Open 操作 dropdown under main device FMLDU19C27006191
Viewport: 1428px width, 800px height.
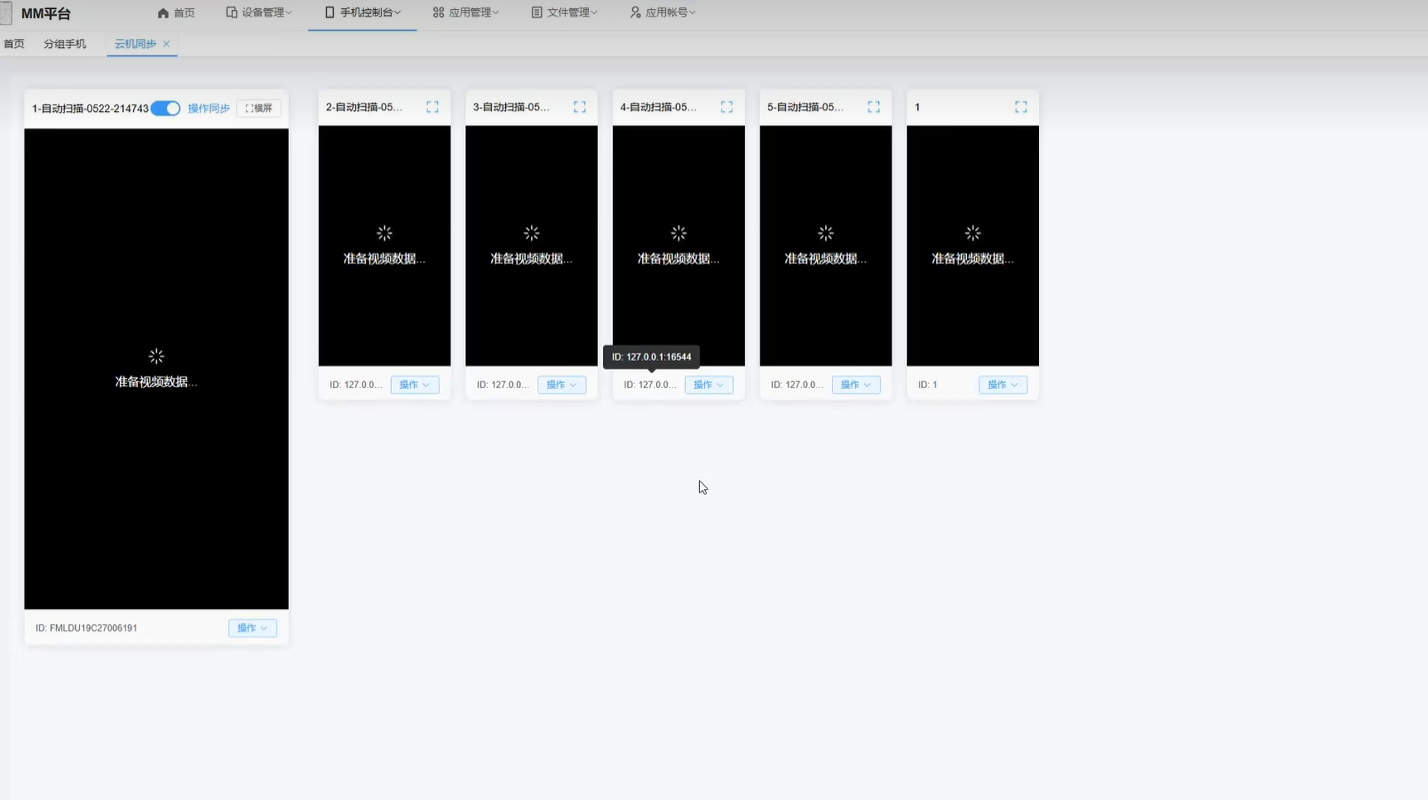tap(252, 628)
